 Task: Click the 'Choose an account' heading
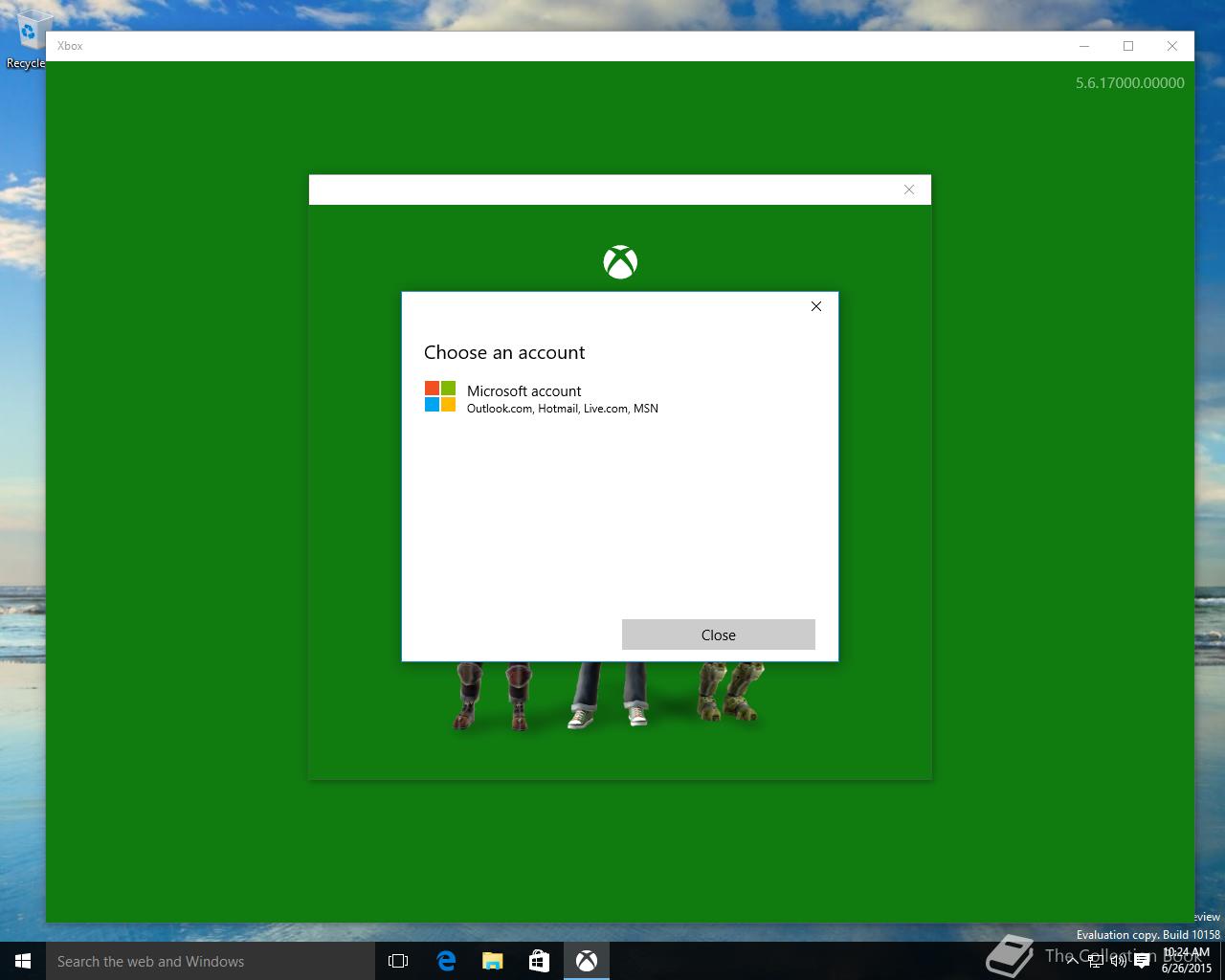click(x=504, y=352)
